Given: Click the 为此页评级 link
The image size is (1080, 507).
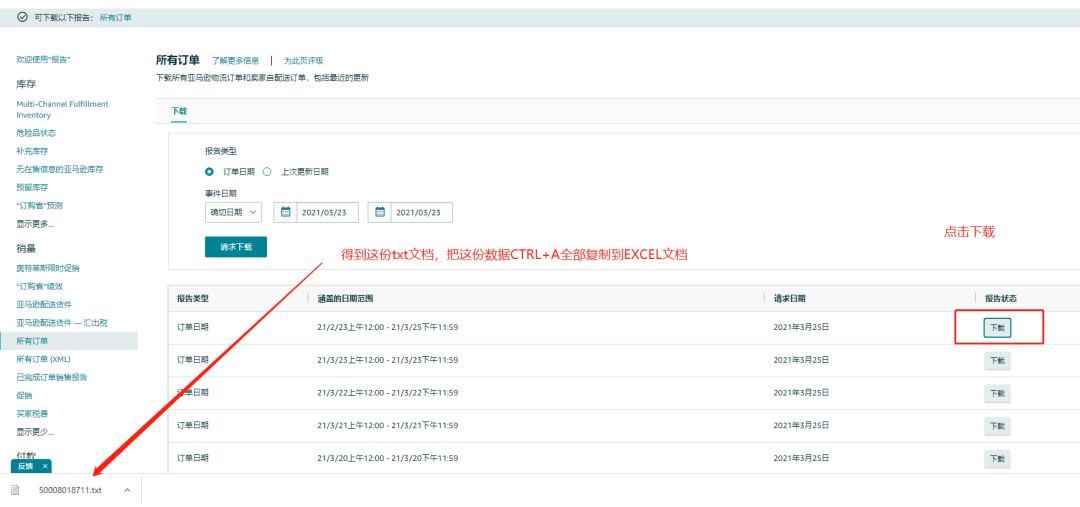Looking at the screenshot, I should 303,61.
